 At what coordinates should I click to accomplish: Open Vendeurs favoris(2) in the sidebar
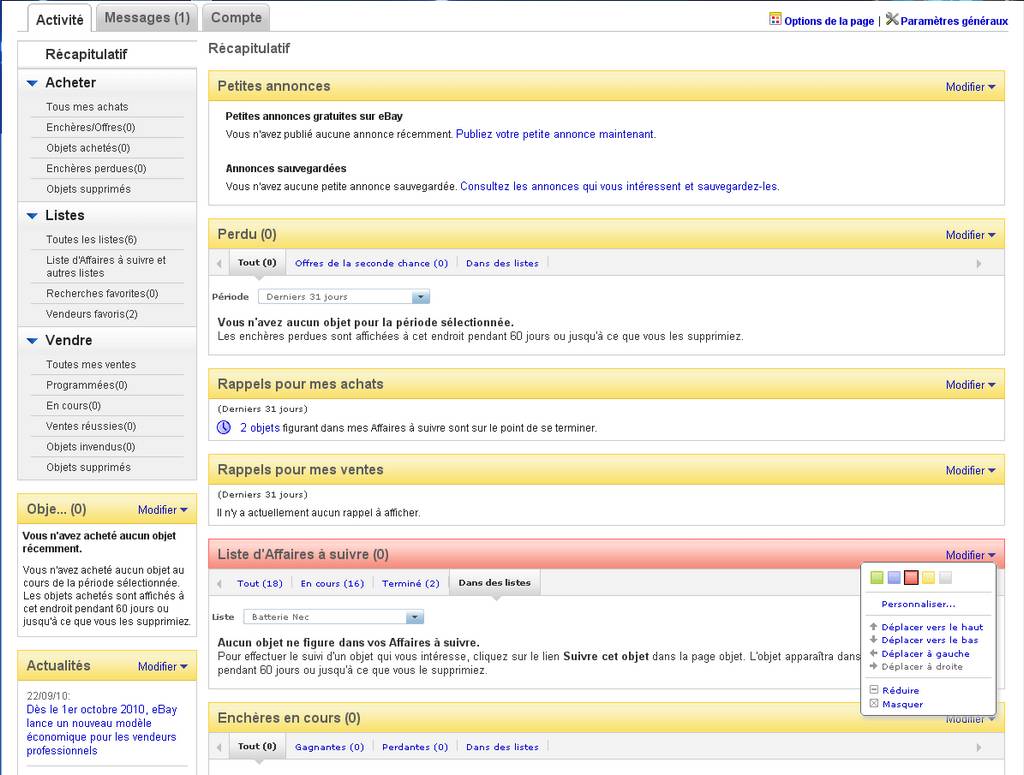(x=91, y=314)
